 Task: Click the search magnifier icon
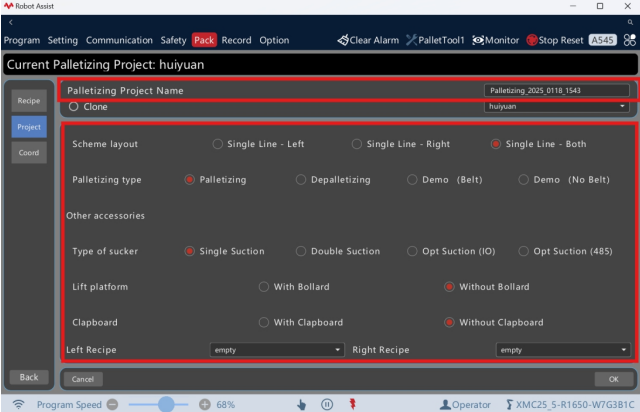[630, 22]
